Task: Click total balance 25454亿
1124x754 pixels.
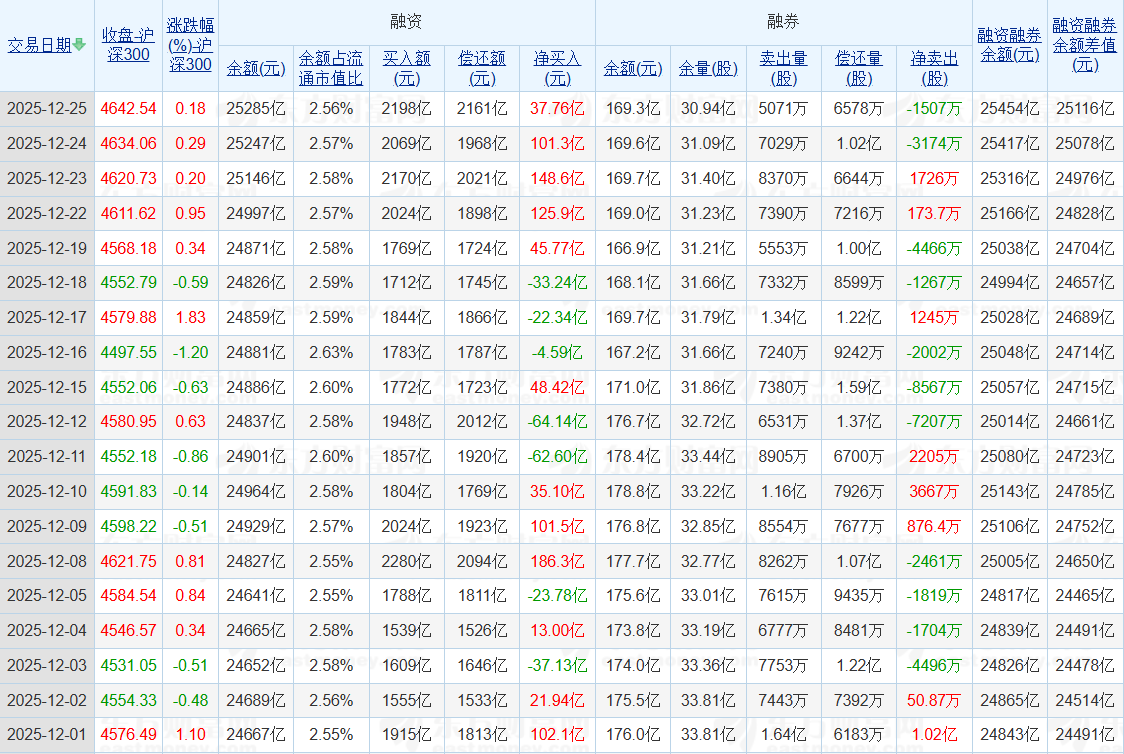Action: point(1009,109)
